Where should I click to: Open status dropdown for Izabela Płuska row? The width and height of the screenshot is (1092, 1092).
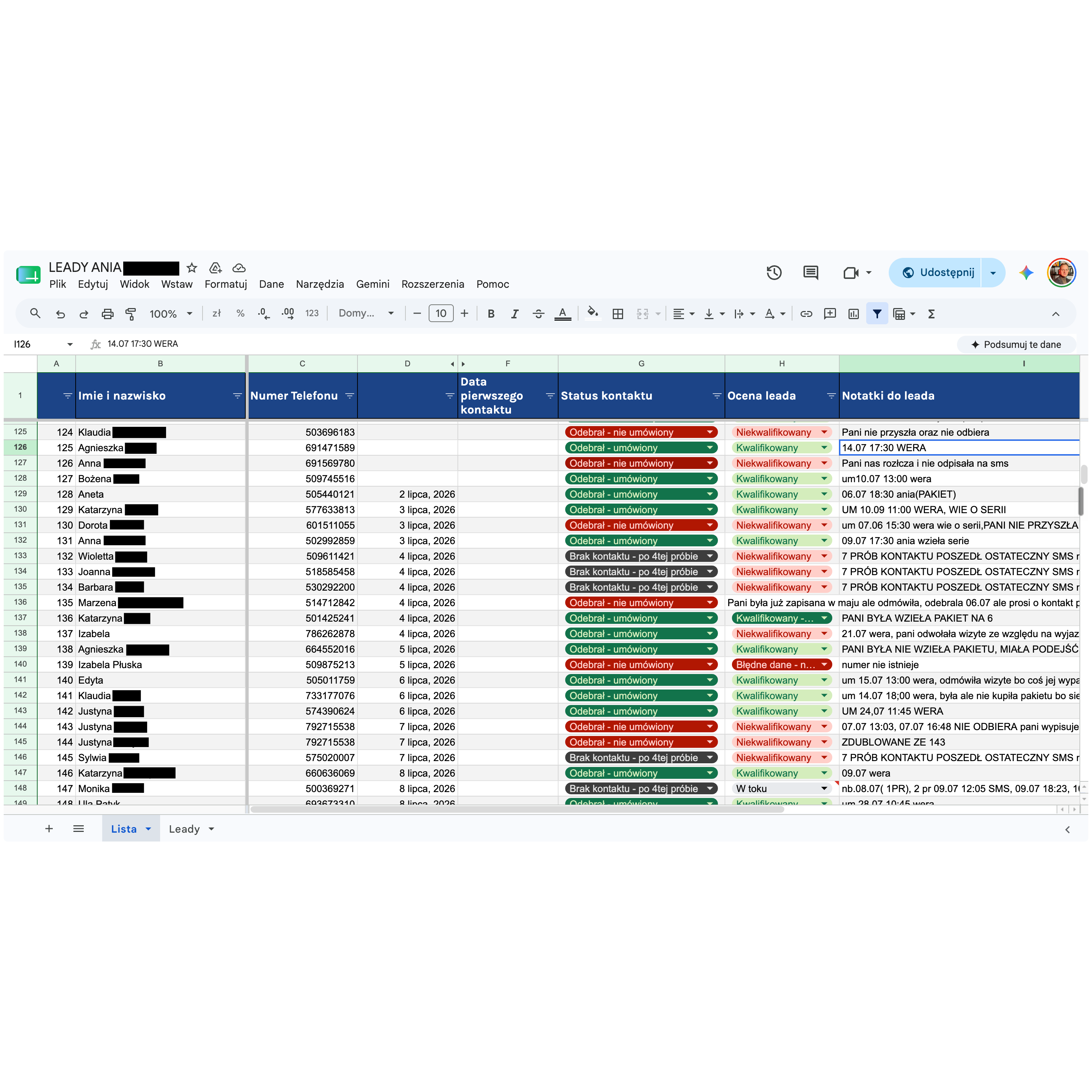tap(710, 665)
